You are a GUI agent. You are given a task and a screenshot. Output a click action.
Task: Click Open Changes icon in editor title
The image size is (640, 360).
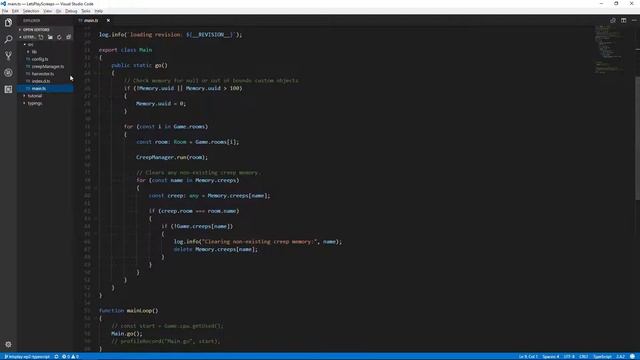point(613,20)
